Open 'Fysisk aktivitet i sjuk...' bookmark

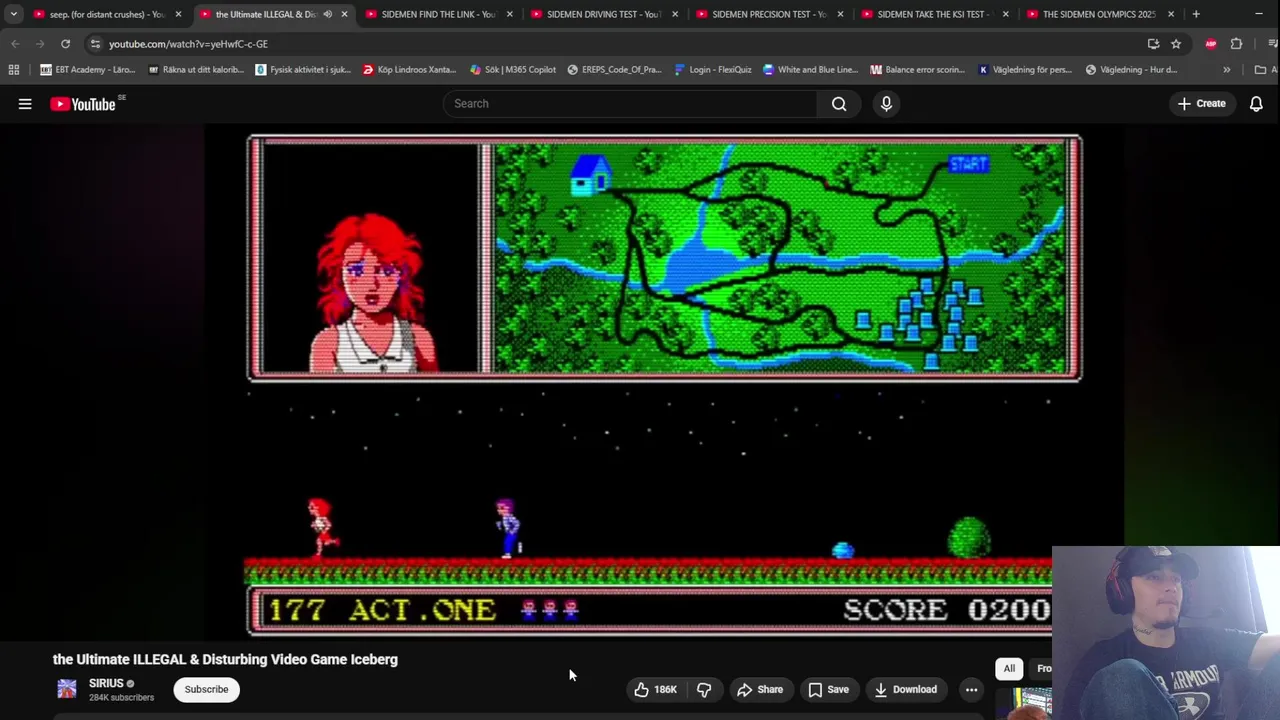303,70
